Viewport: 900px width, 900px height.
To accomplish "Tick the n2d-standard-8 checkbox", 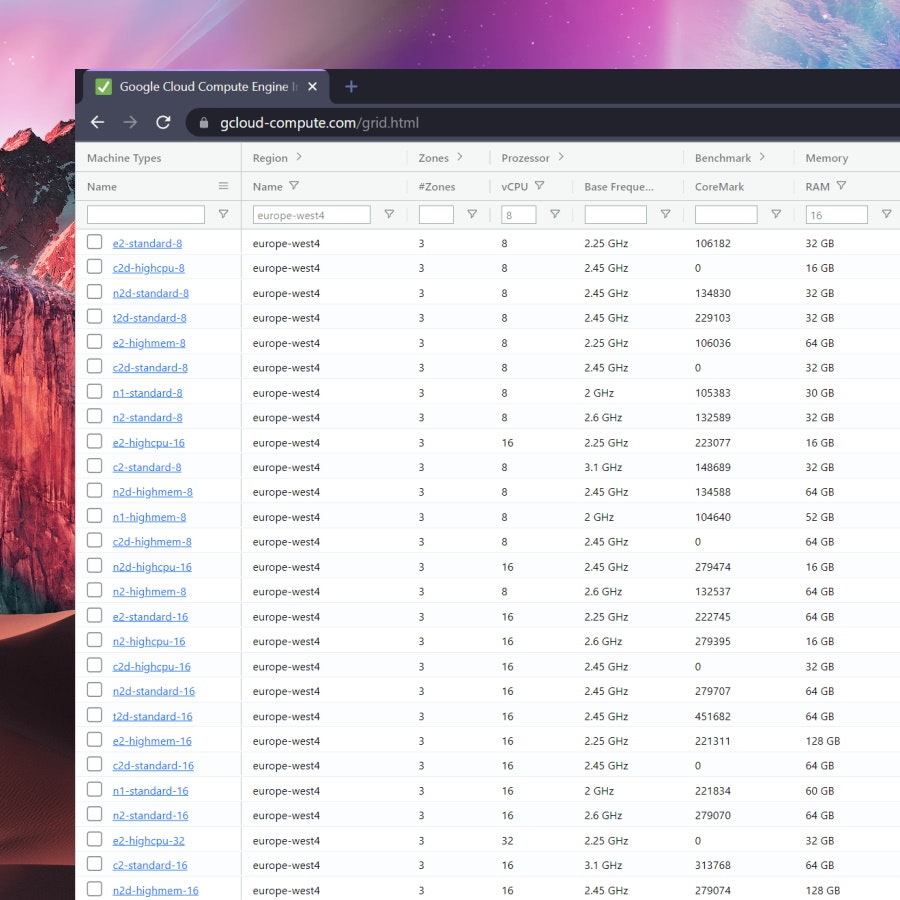I will 95,292.
